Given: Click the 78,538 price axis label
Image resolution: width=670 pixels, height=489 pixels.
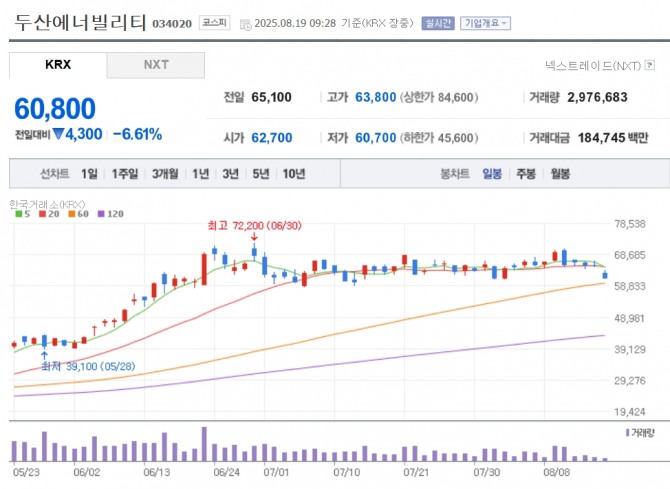Looking at the screenshot, I should 630,224.
